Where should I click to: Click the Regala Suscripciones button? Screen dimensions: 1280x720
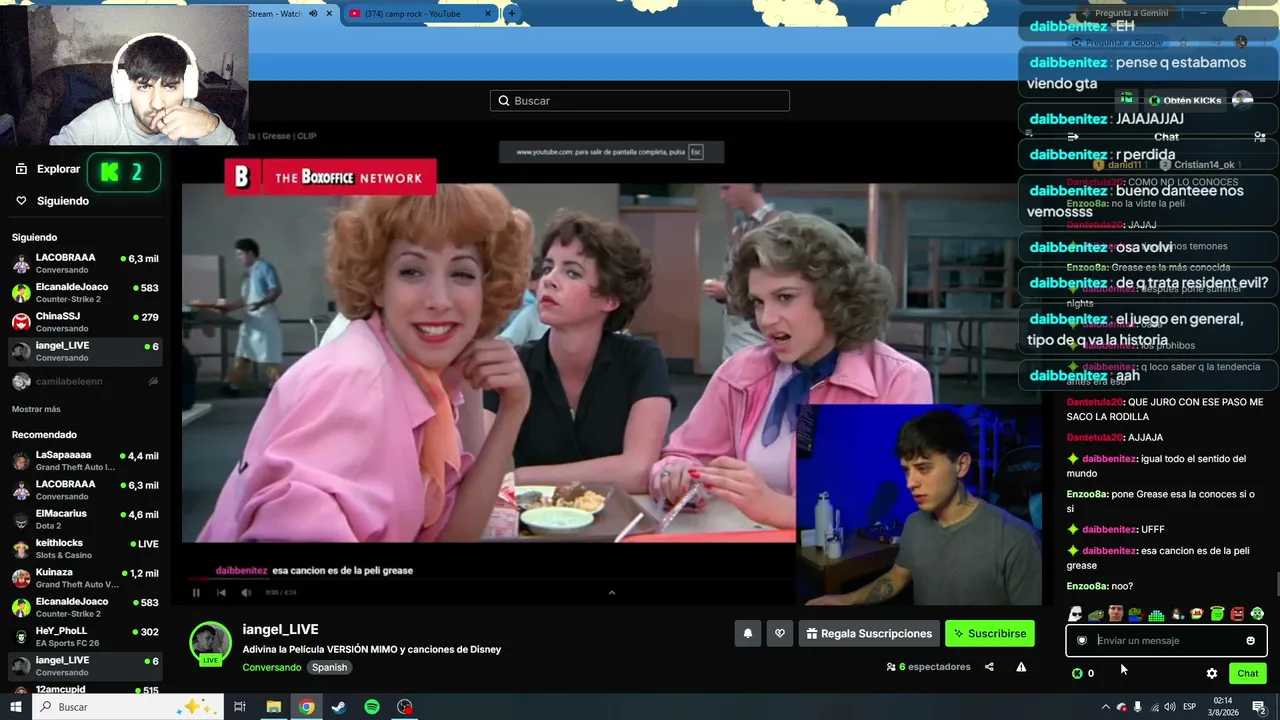[x=868, y=633]
